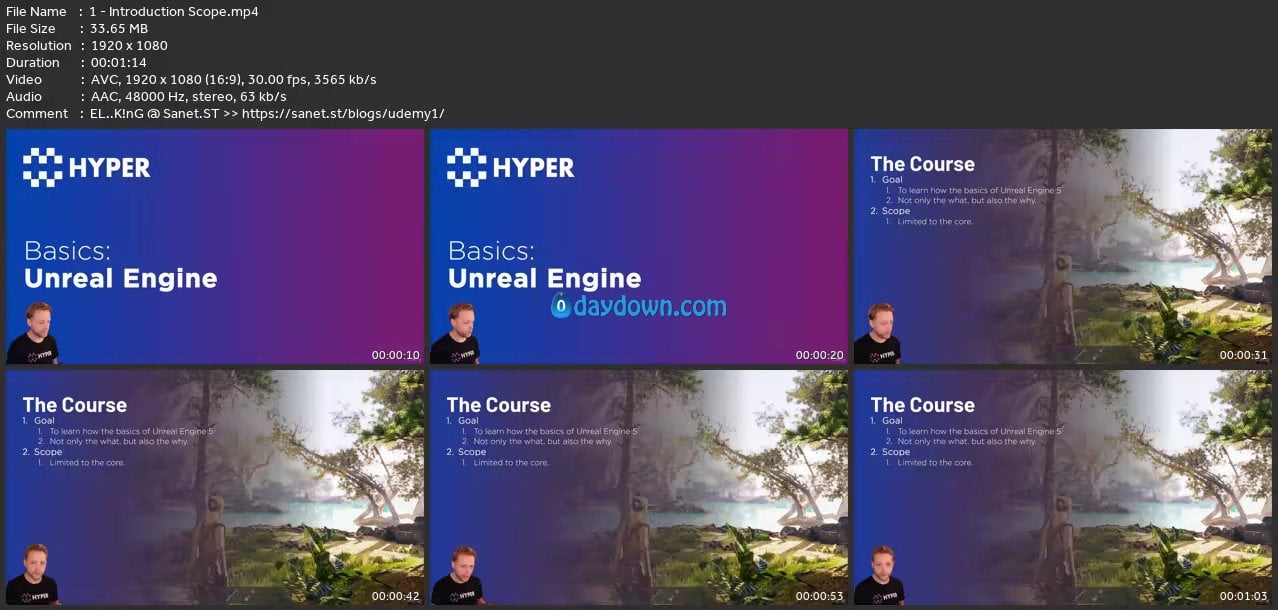Open the frame thumbnail stamped 00:00:20

point(639,247)
